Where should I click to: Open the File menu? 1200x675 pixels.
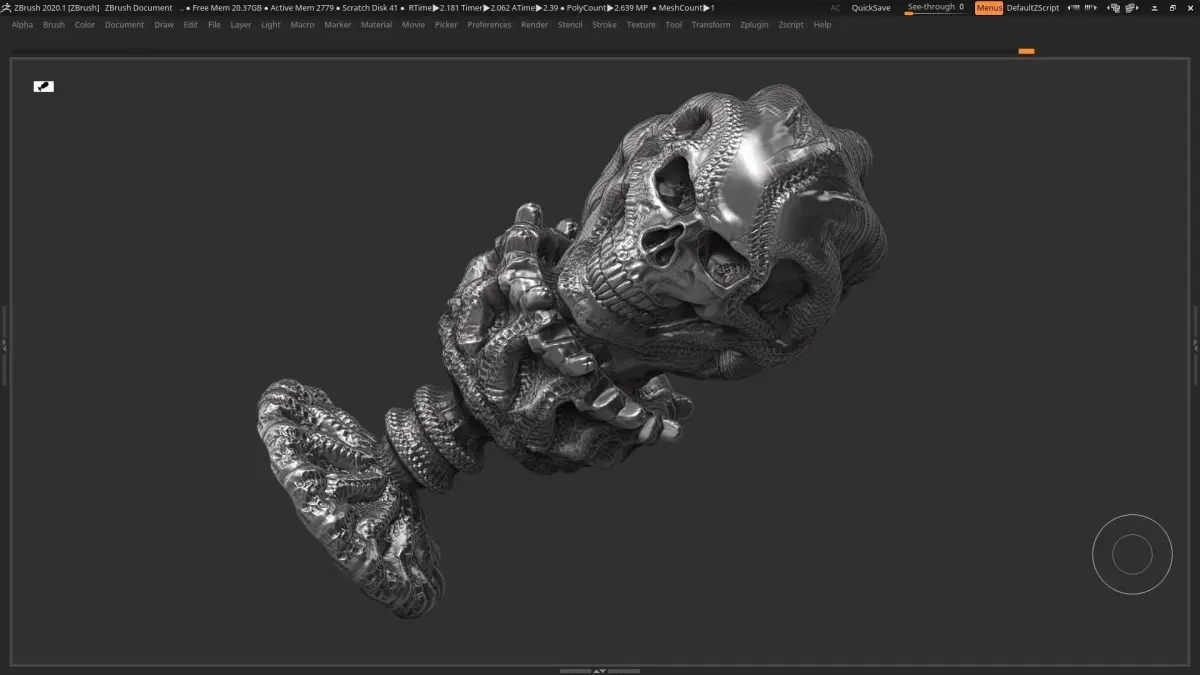(214, 25)
